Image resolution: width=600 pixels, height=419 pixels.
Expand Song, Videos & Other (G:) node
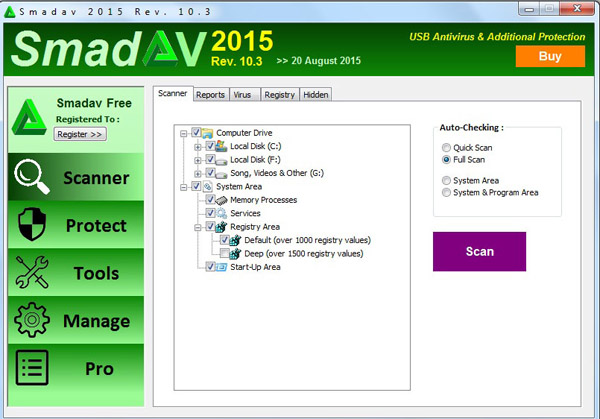tap(198, 174)
